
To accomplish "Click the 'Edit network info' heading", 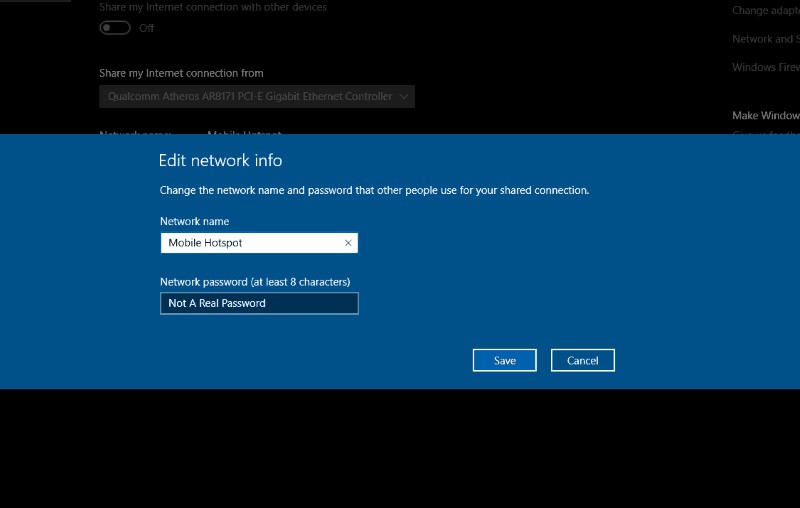I will pos(220,161).
